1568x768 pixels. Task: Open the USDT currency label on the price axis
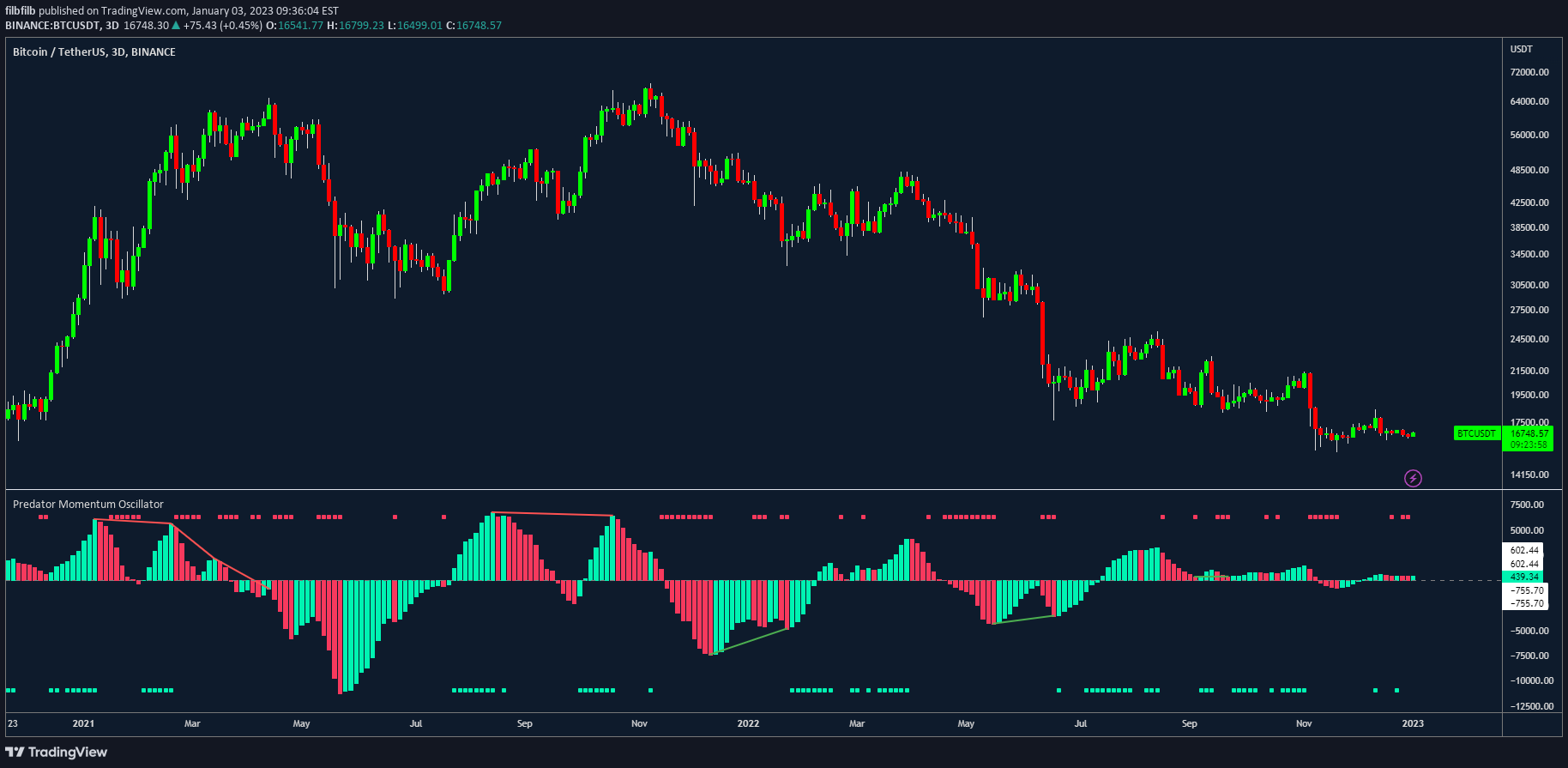coord(1521,49)
